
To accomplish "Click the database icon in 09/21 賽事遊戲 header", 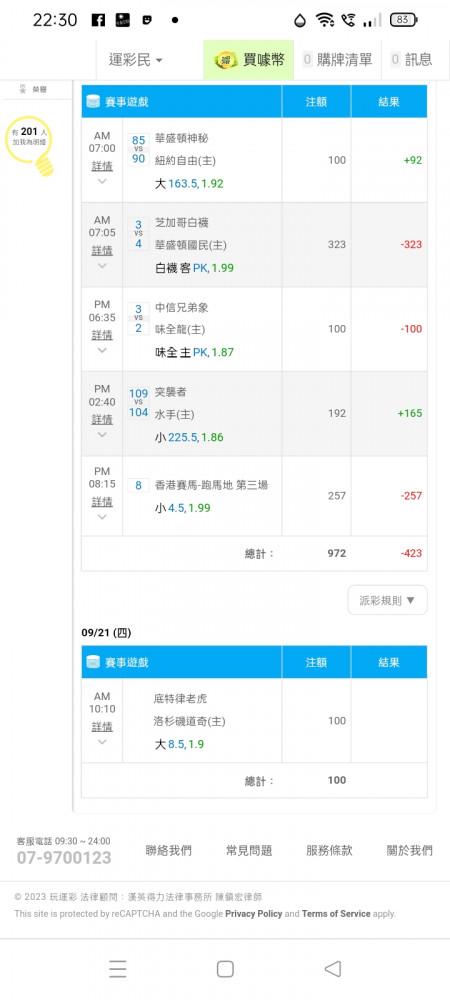I will point(93,662).
